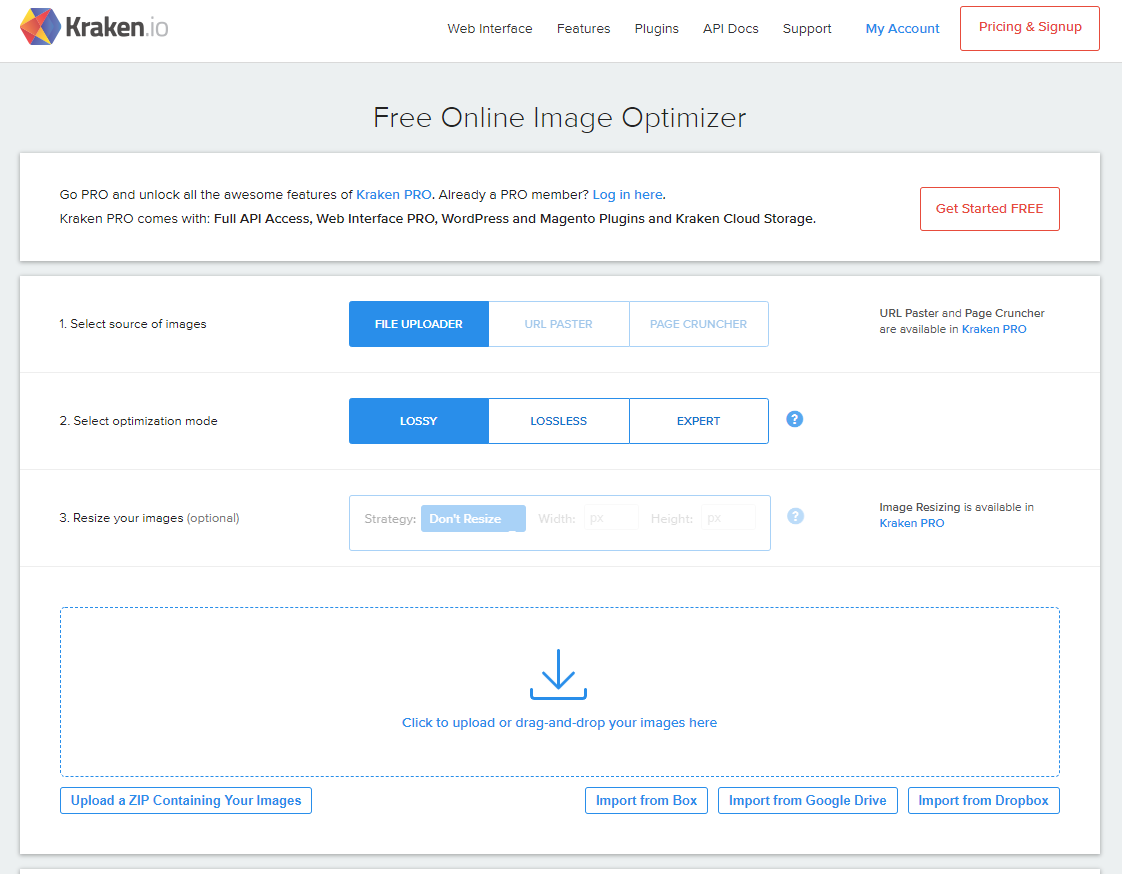Click the Kraken.io logo
Screen dimensions: 1122x874
click(x=94, y=28)
